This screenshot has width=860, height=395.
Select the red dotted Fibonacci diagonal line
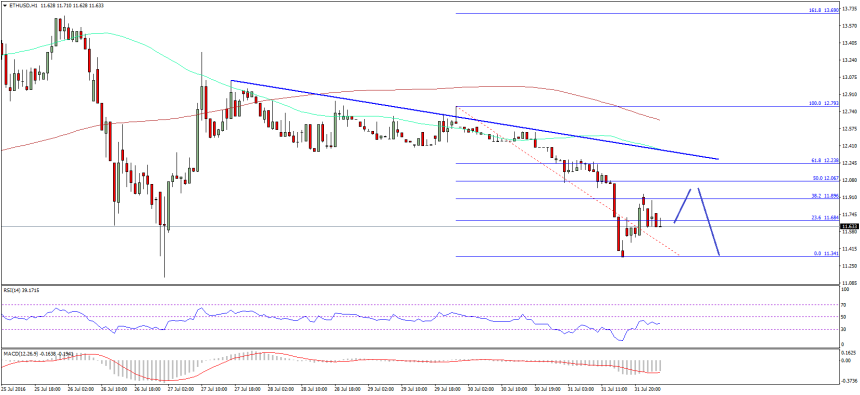coord(568,180)
